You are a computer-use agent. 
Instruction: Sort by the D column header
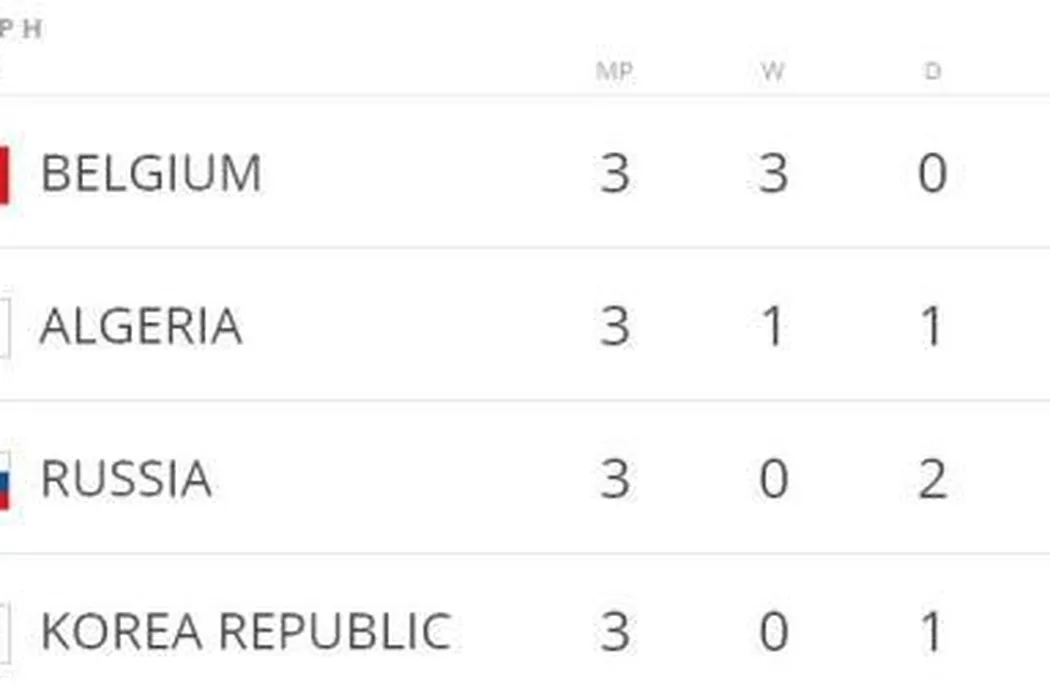(x=932, y=72)
